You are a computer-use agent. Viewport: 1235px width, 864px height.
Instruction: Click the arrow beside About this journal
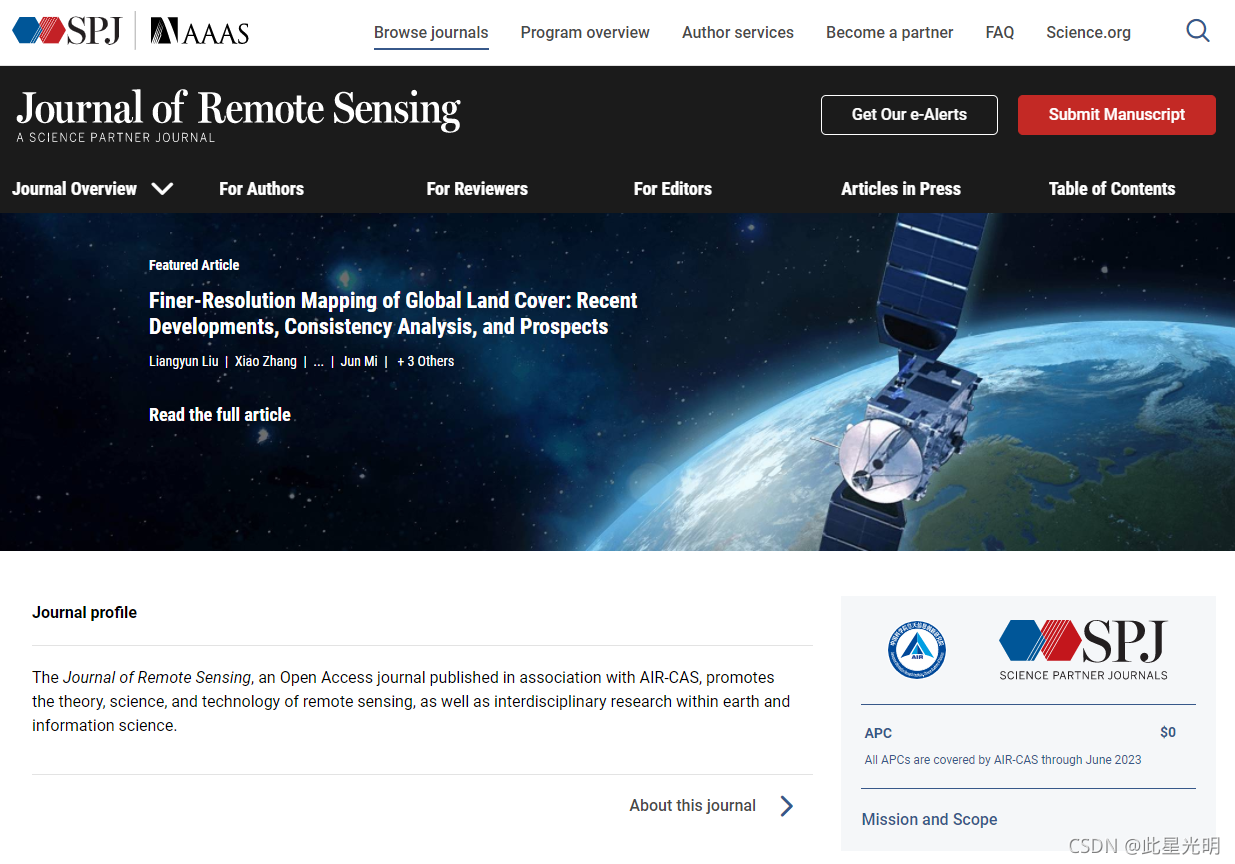click(x=787, y=806)
